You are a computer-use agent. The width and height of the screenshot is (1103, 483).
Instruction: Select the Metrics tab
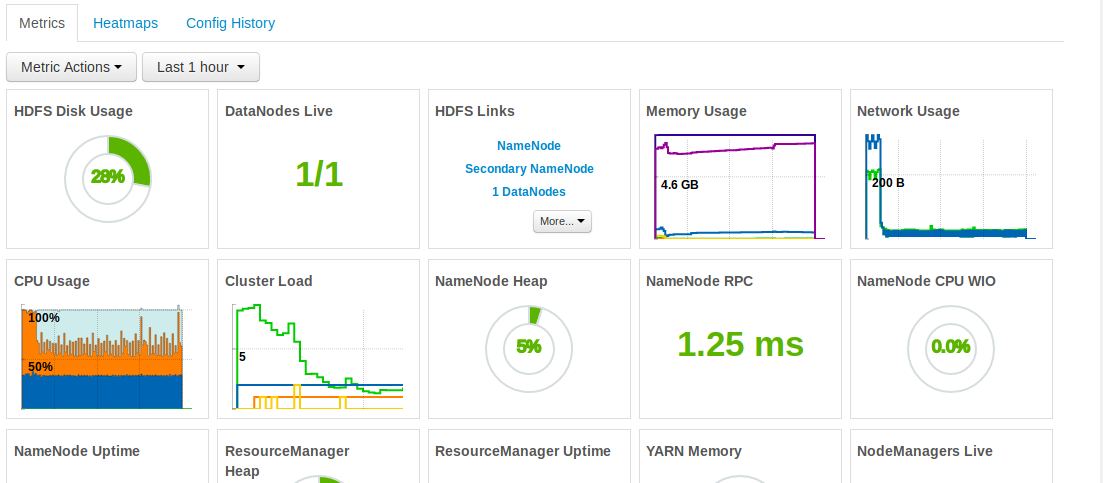click(42, 23)
